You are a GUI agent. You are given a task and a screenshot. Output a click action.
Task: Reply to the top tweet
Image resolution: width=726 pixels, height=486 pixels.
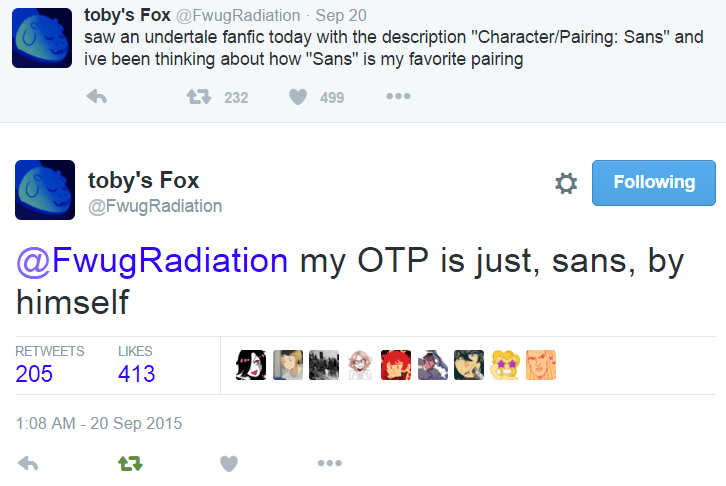(x=97, y=97)
